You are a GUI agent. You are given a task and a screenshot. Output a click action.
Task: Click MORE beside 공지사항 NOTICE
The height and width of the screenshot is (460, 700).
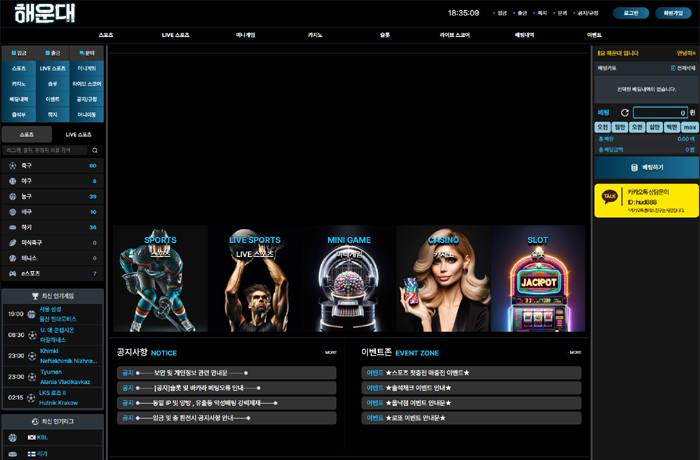pos(330,352)
